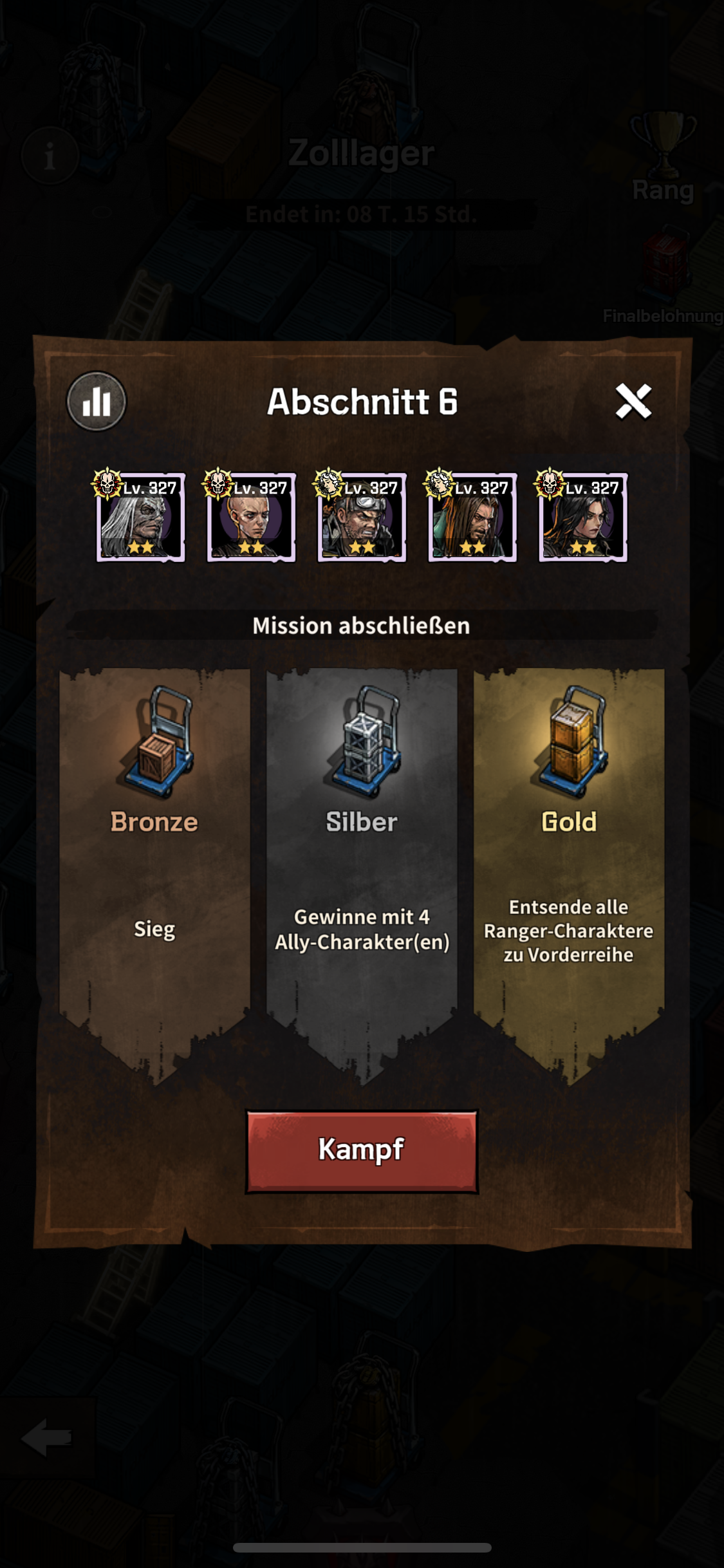Tap the Mission abschließen header bar
The height and width of the screenshot is (1568, 724).
[x=362, y=626]
